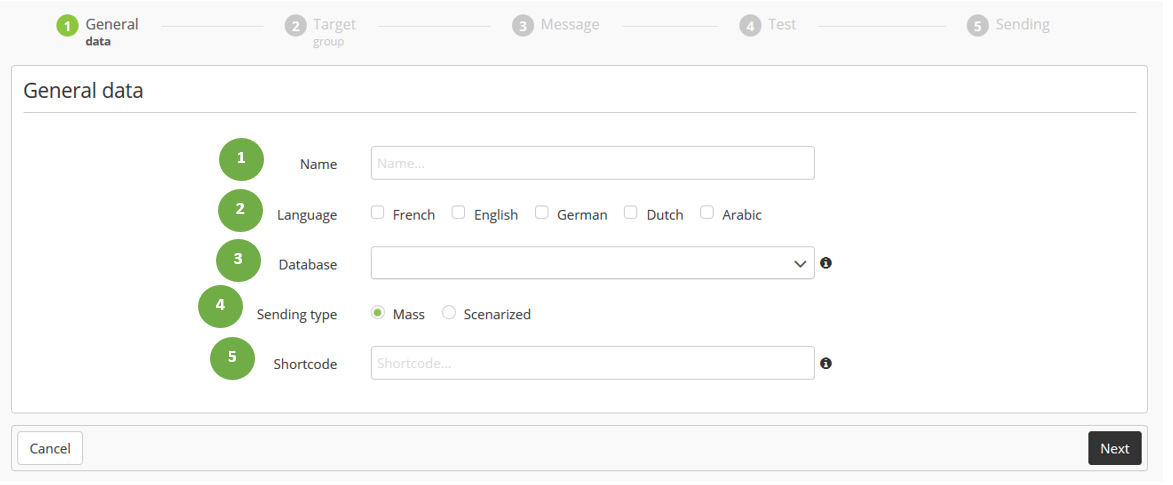Click green badge 3 next to Database
The image size is (1173, 485).
(x=238, y=259)
